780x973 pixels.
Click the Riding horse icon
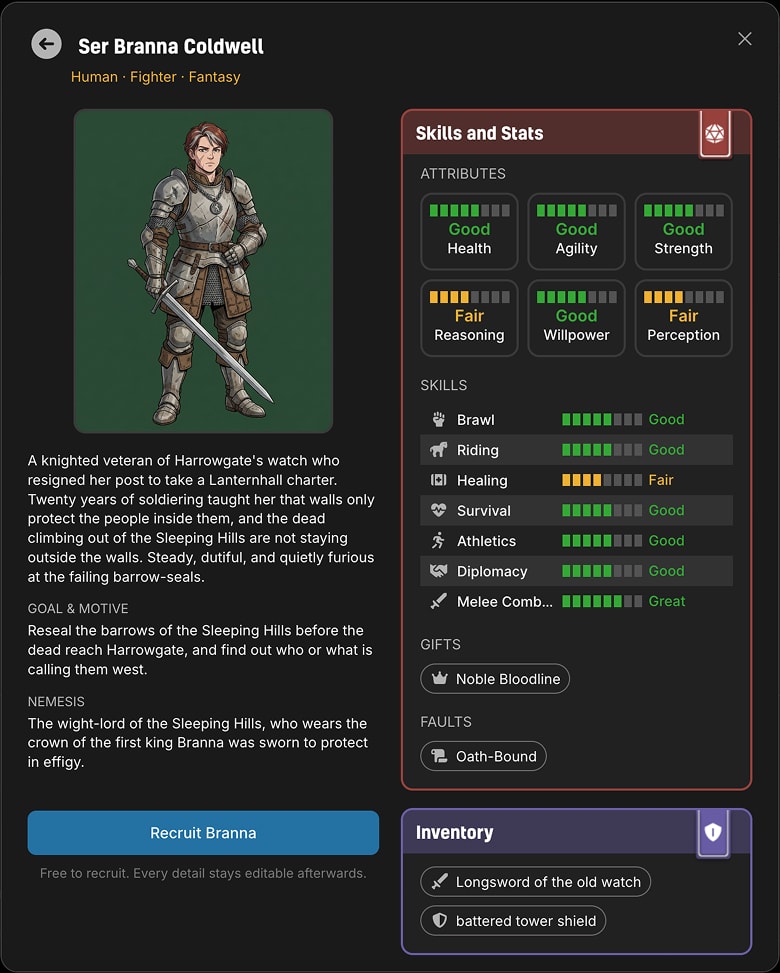(x=439, y=450)
